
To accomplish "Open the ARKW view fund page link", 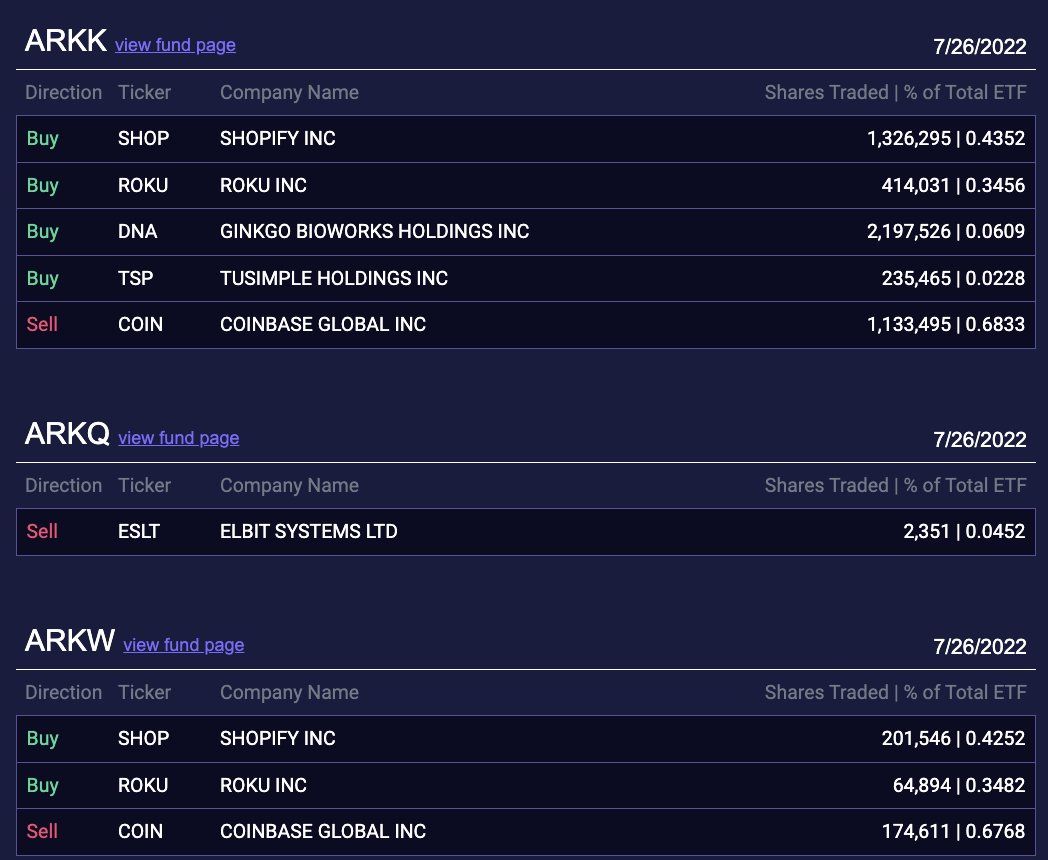I will coord(183,645).
